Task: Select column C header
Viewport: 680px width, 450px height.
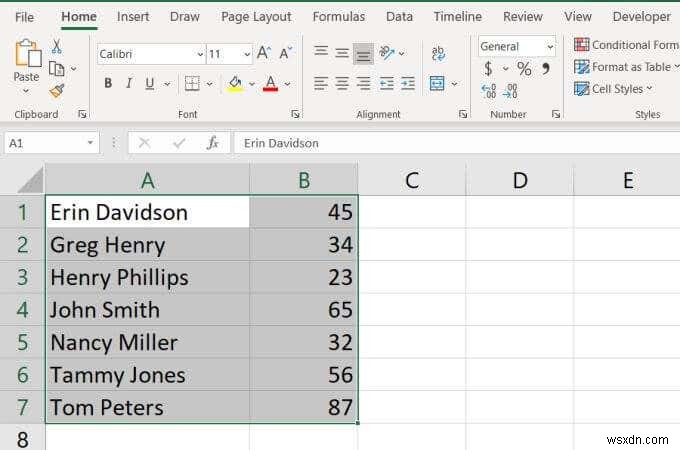Action: [412, 180]
